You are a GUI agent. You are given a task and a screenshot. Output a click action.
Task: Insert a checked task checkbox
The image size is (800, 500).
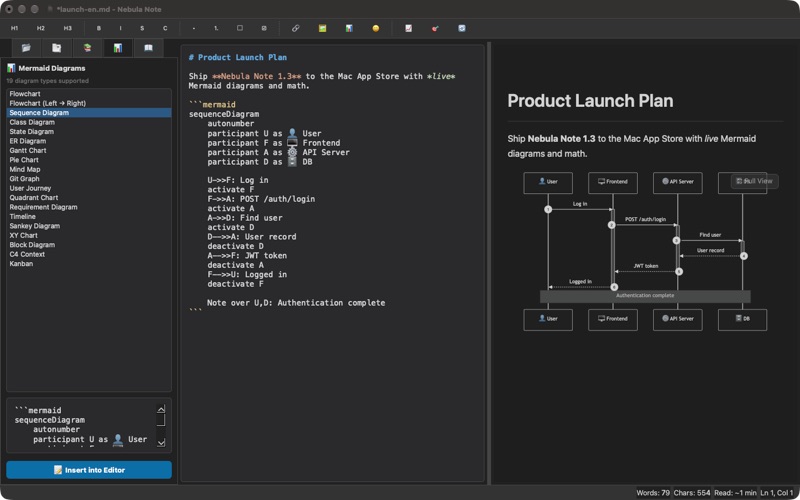click(x=264, y=29)
